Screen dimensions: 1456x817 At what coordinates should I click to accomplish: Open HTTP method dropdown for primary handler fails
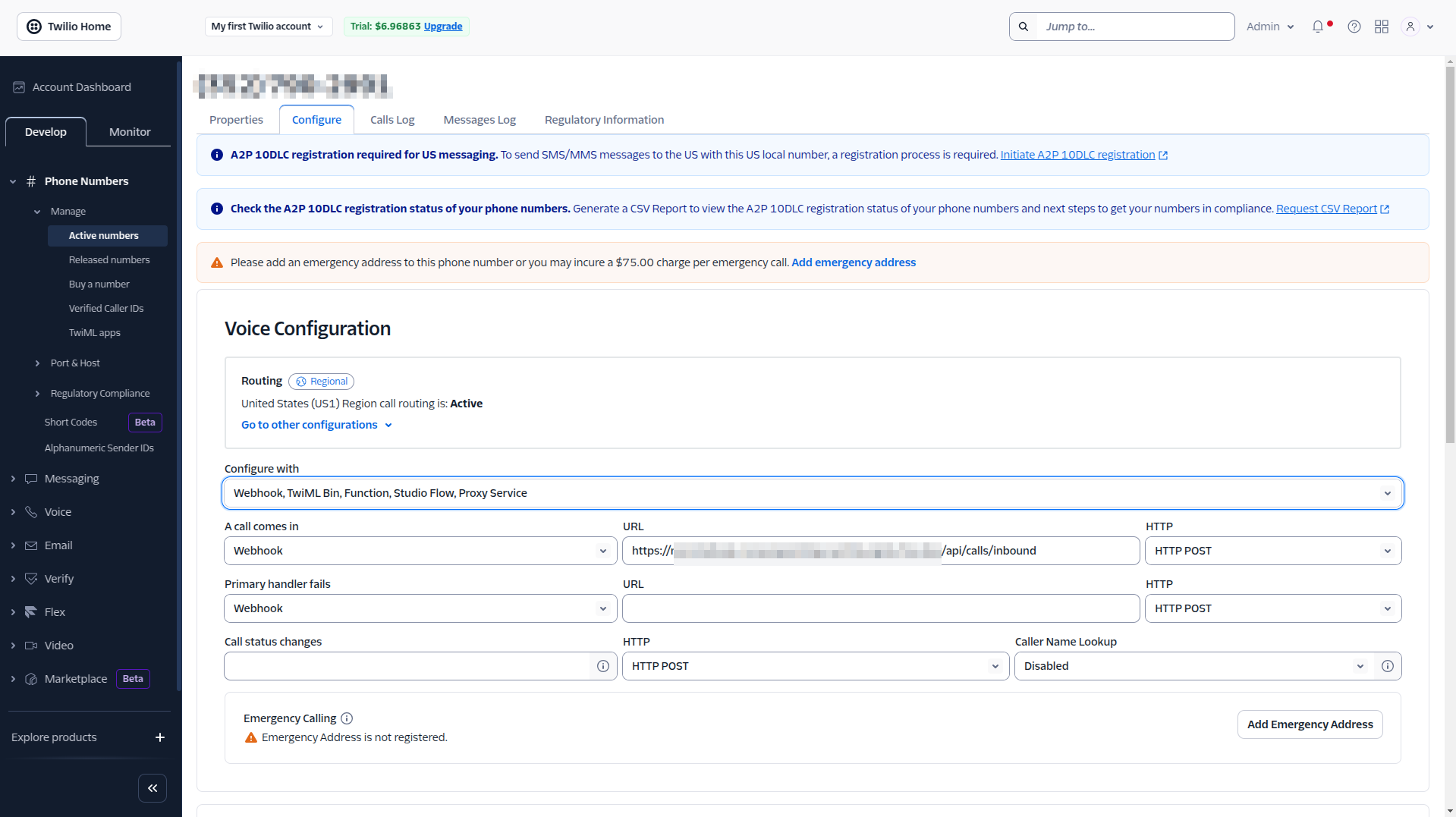[1273, 608]
